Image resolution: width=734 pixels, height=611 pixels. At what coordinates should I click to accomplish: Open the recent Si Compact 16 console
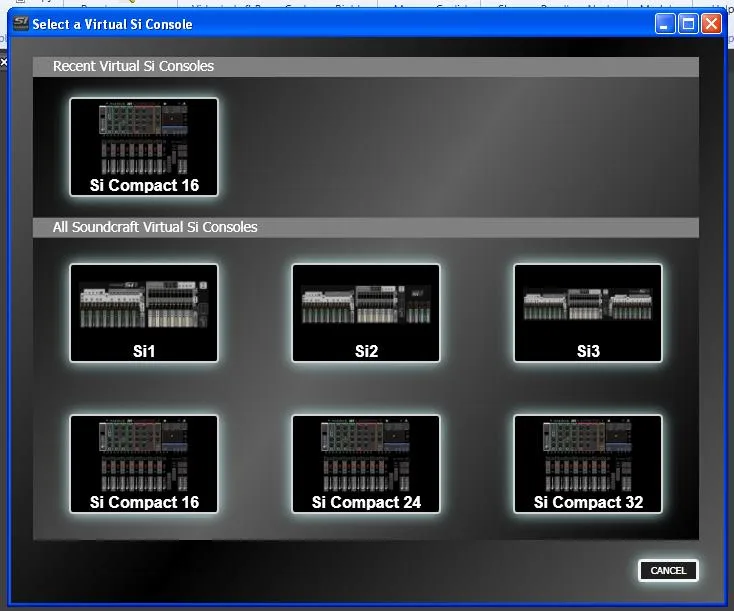(x=144, y=147)
